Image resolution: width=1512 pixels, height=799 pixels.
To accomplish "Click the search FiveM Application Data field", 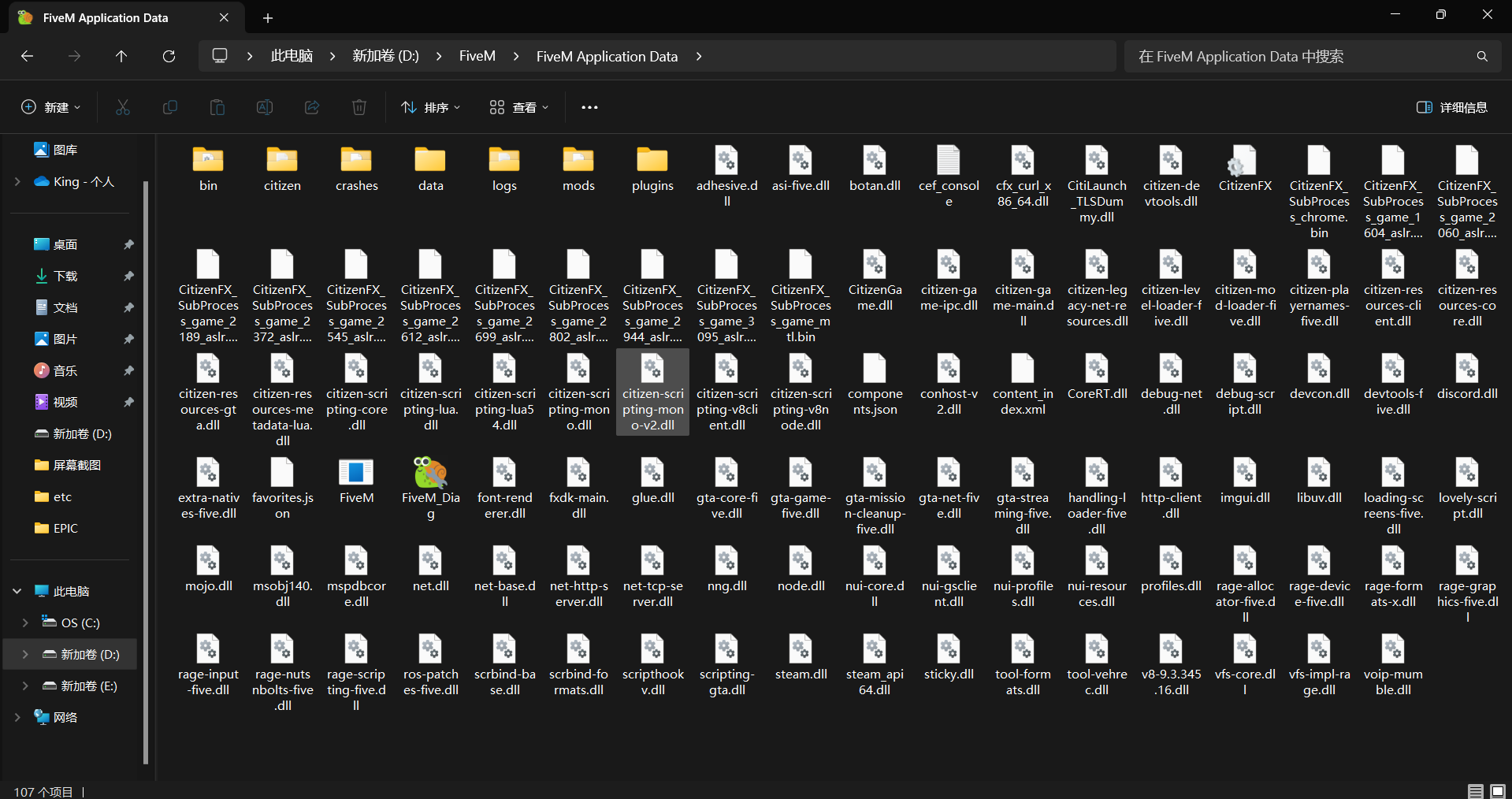I will (x=1300, y=57).
